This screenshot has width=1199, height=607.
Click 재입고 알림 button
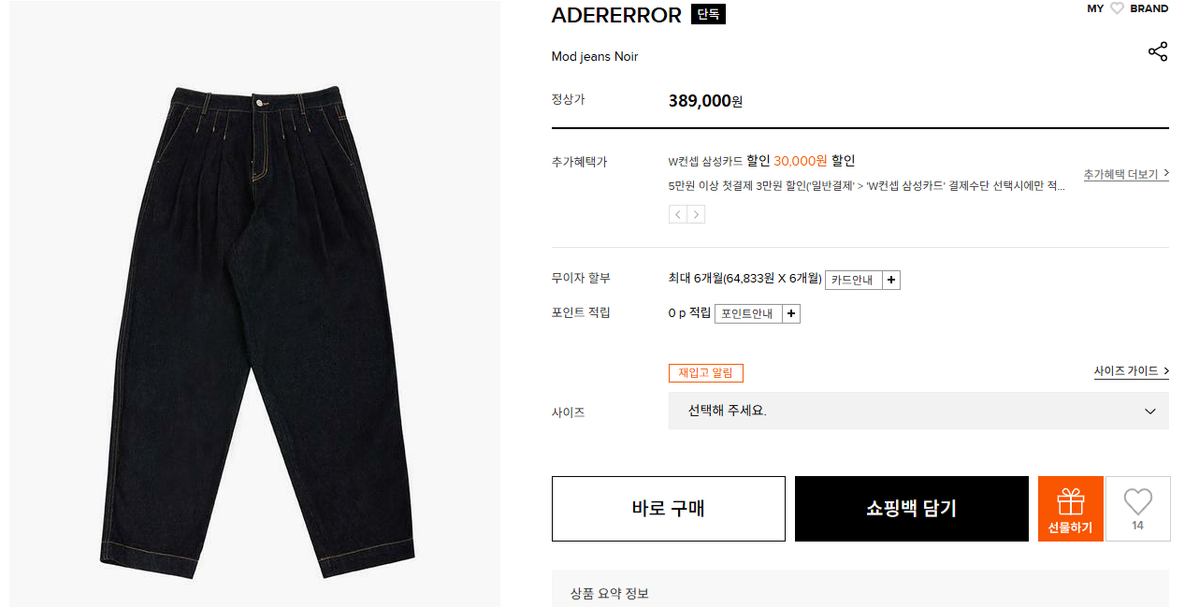706,373
